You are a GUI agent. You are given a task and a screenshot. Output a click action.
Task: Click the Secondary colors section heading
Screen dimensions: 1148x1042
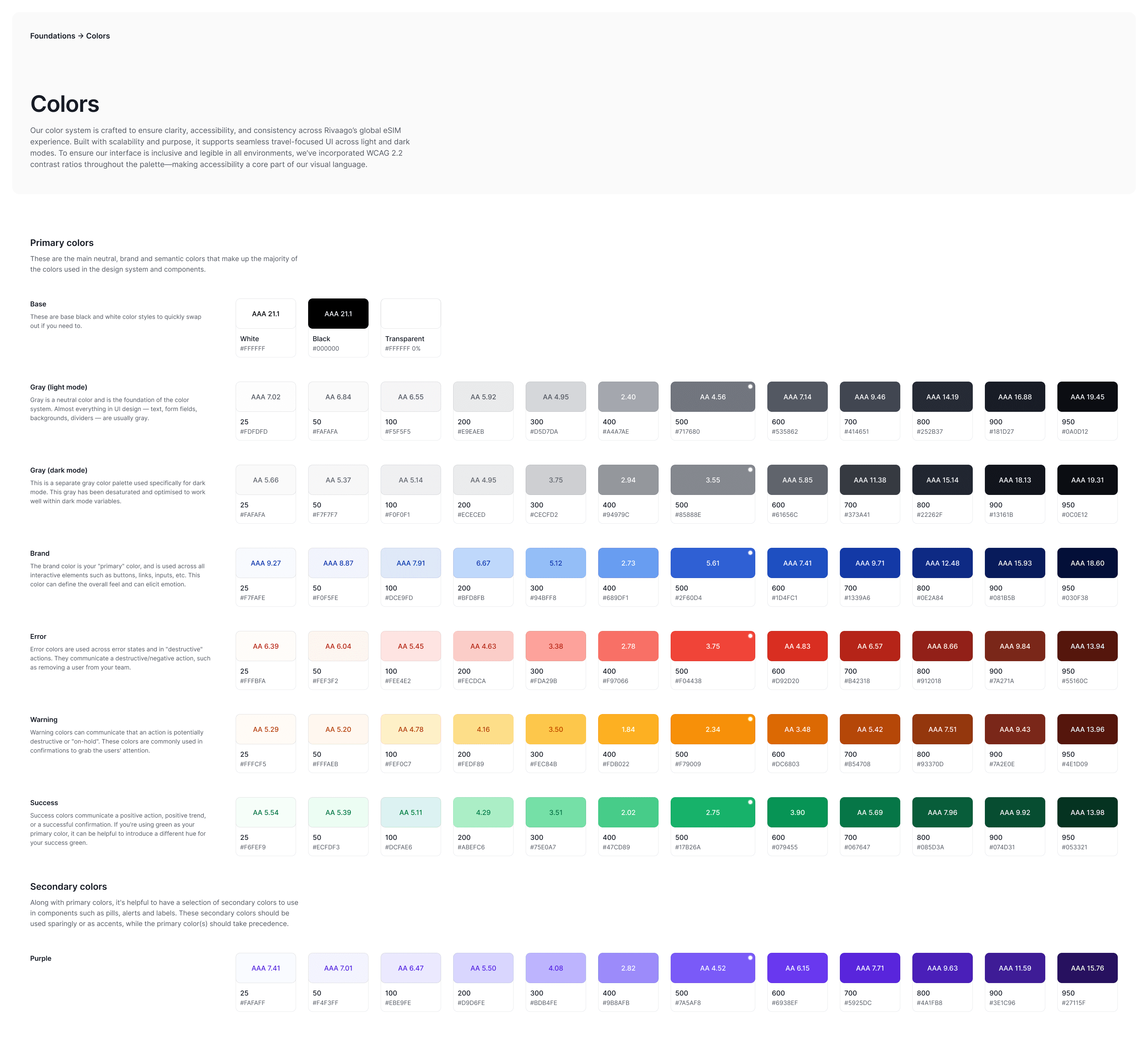pyautogui.click(x=68, y=886)
